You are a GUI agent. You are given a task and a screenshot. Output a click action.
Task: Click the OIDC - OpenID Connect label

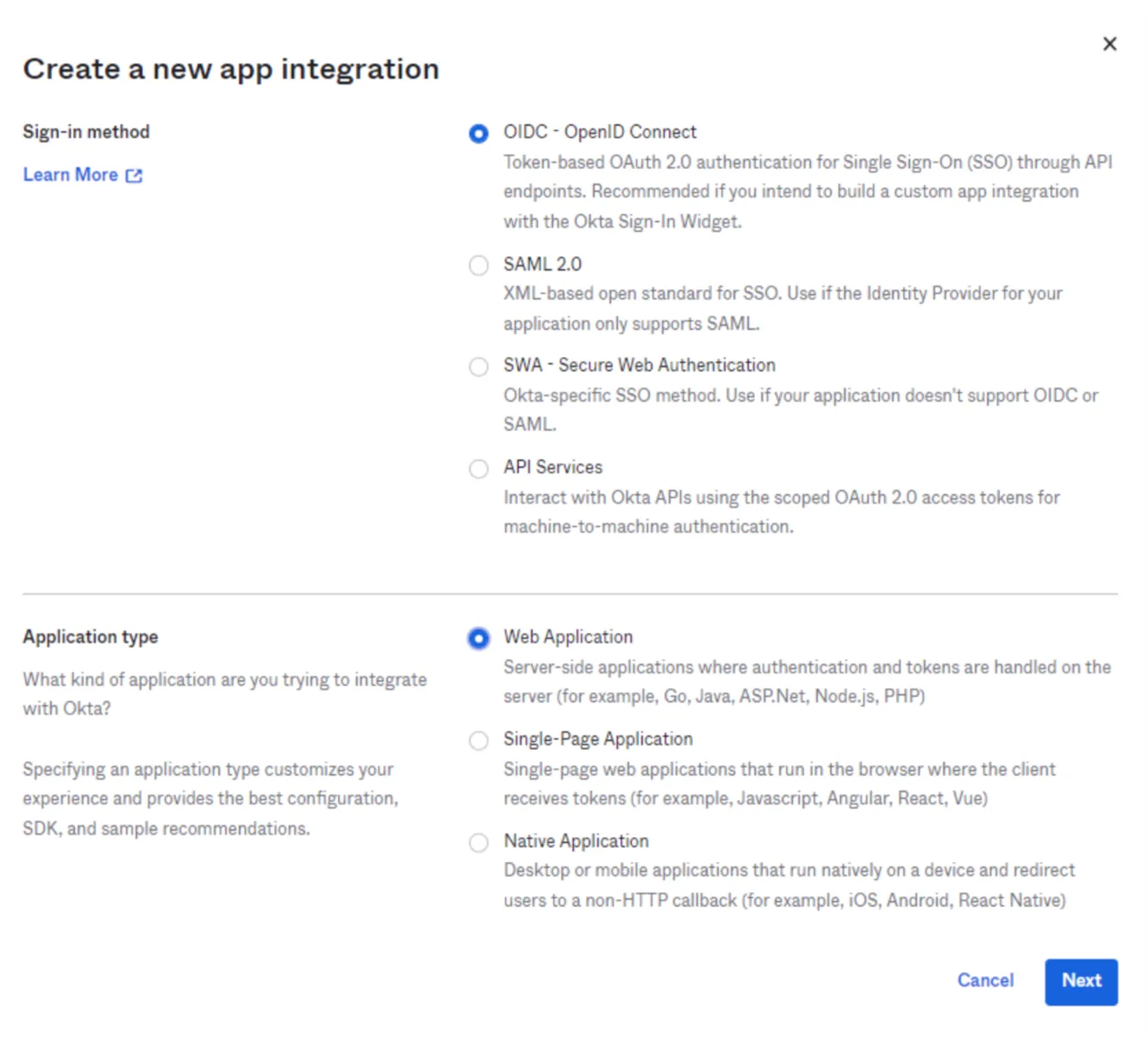[599, 131]
